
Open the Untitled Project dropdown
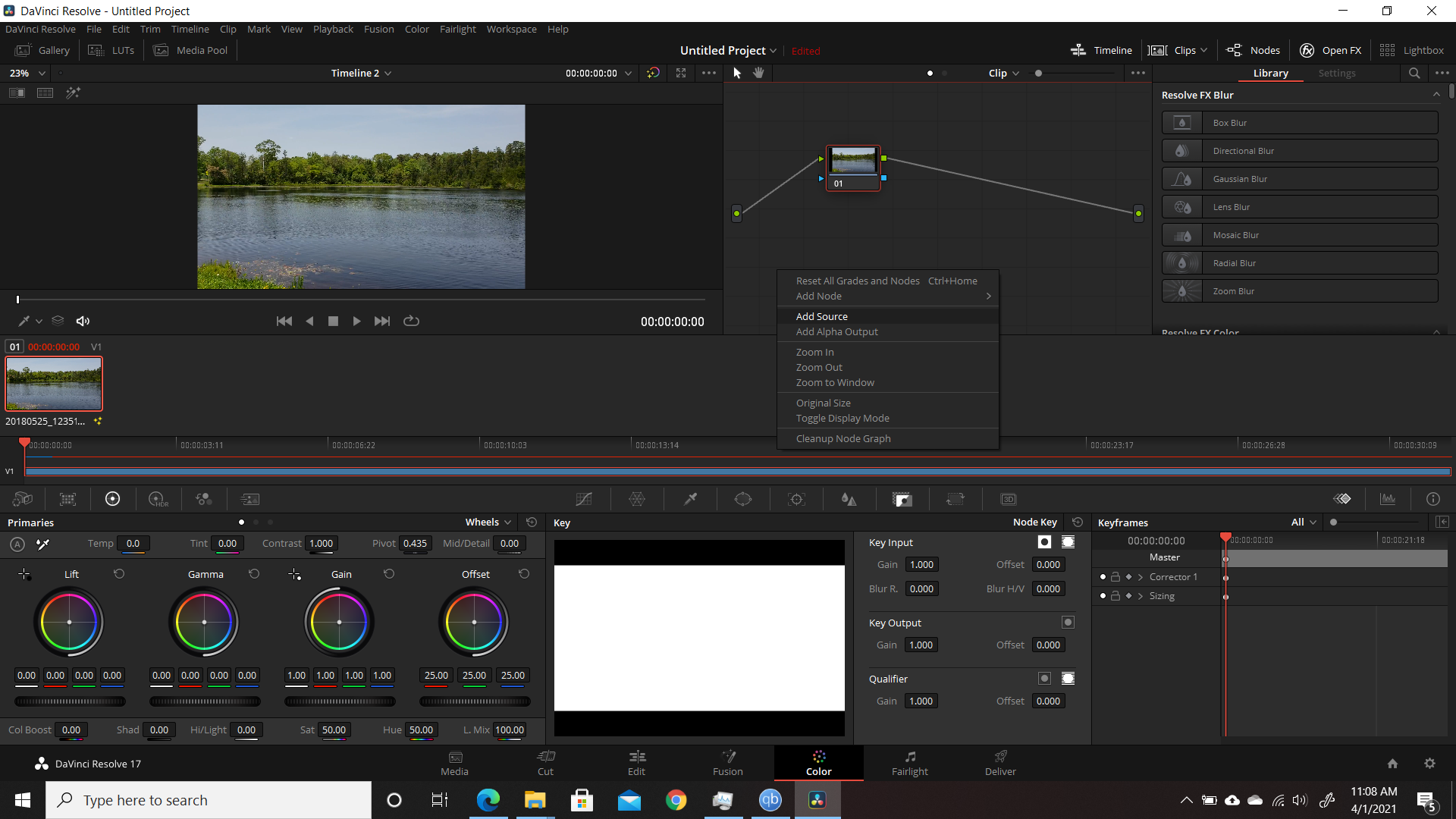728,51
